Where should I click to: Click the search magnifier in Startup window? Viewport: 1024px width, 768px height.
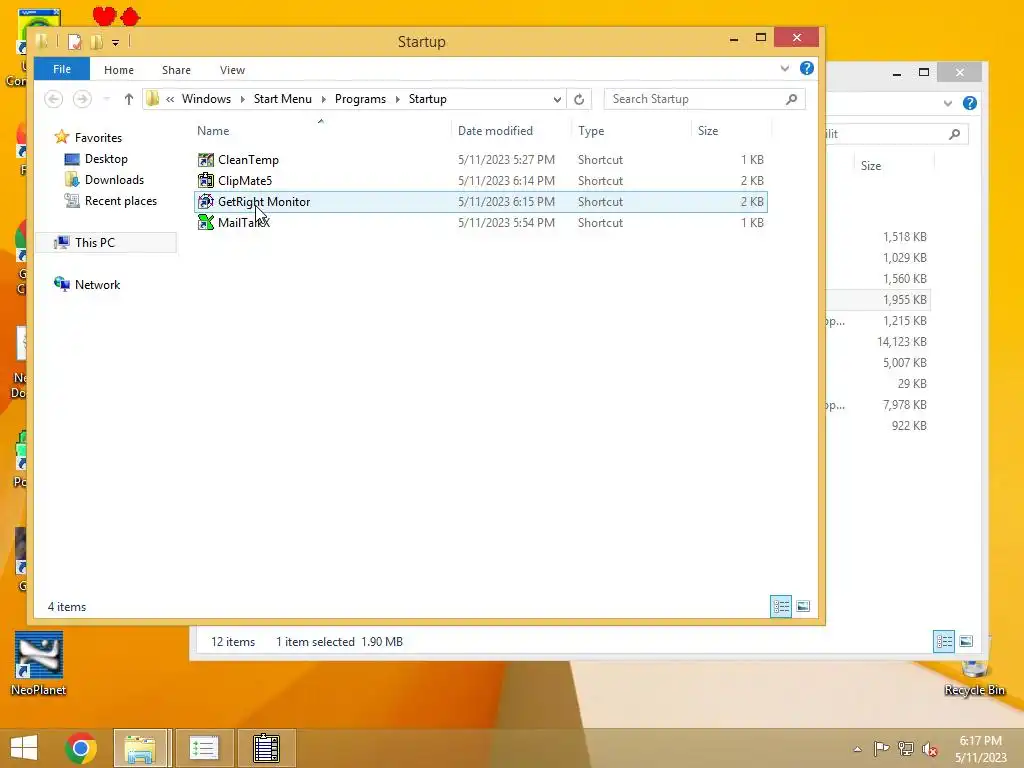(792, 99)
